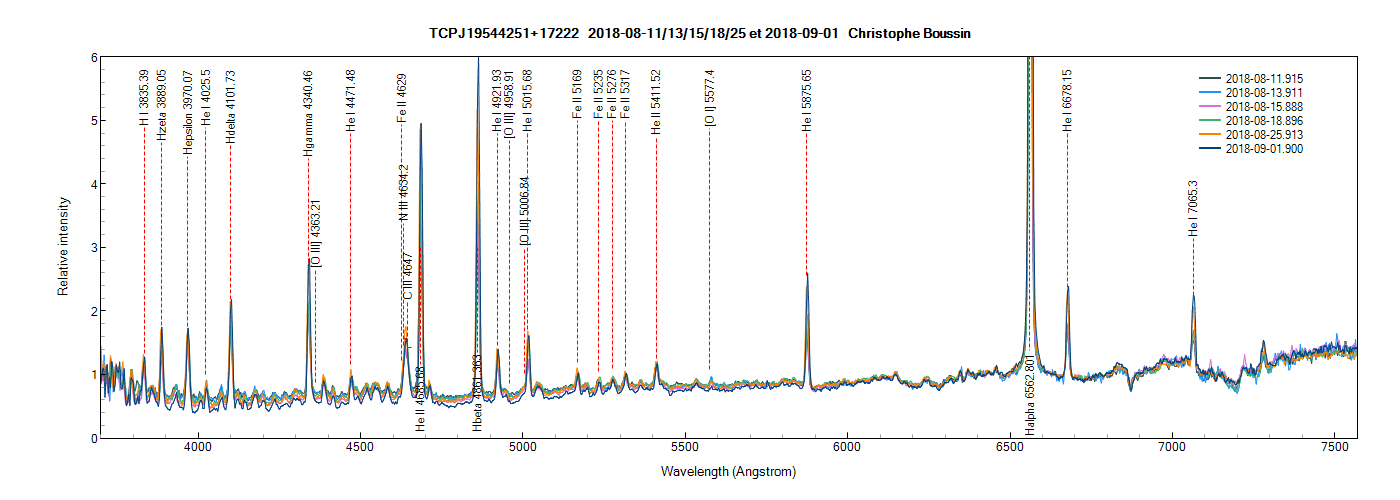Click the Fe II 5169 line label

point(577,95)
